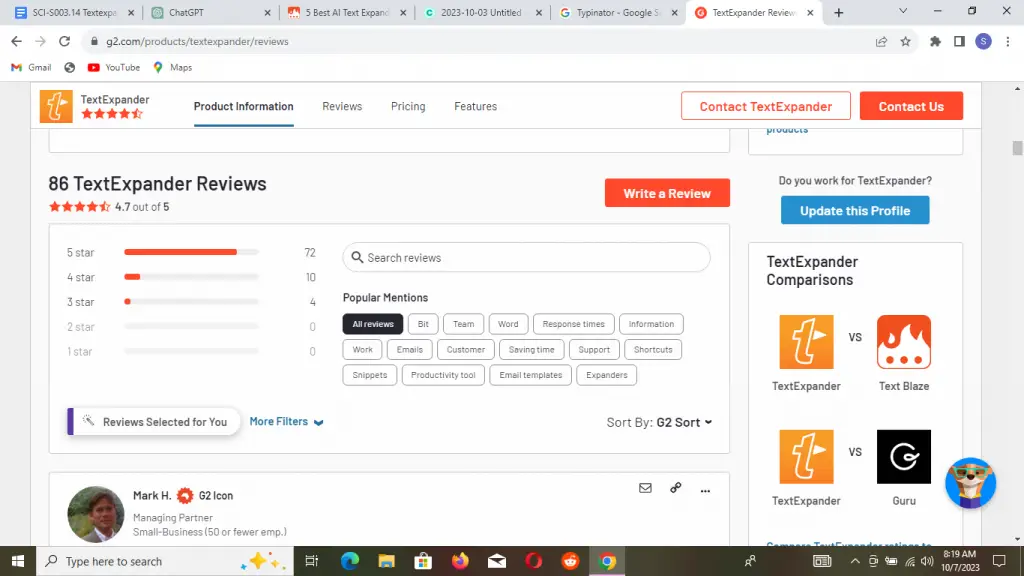Open the Chrome side panel icon
The width and height of the screenshot is (1024, 576).
pyautogui.click(x=959, y=41)
